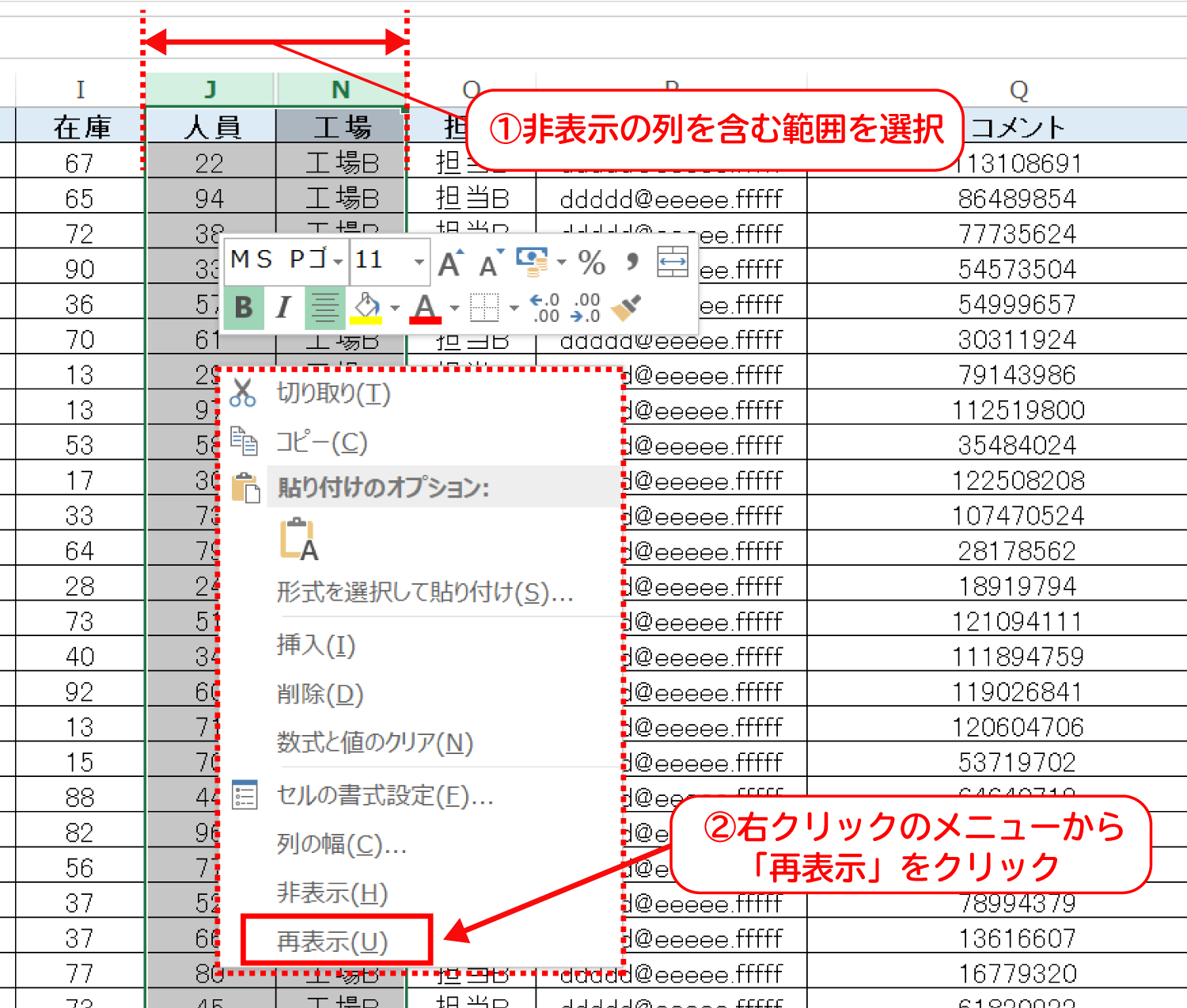This screenshot has width=1187, height=1008.
Task: Select column Q header
Action: (x=1019, y=90)
